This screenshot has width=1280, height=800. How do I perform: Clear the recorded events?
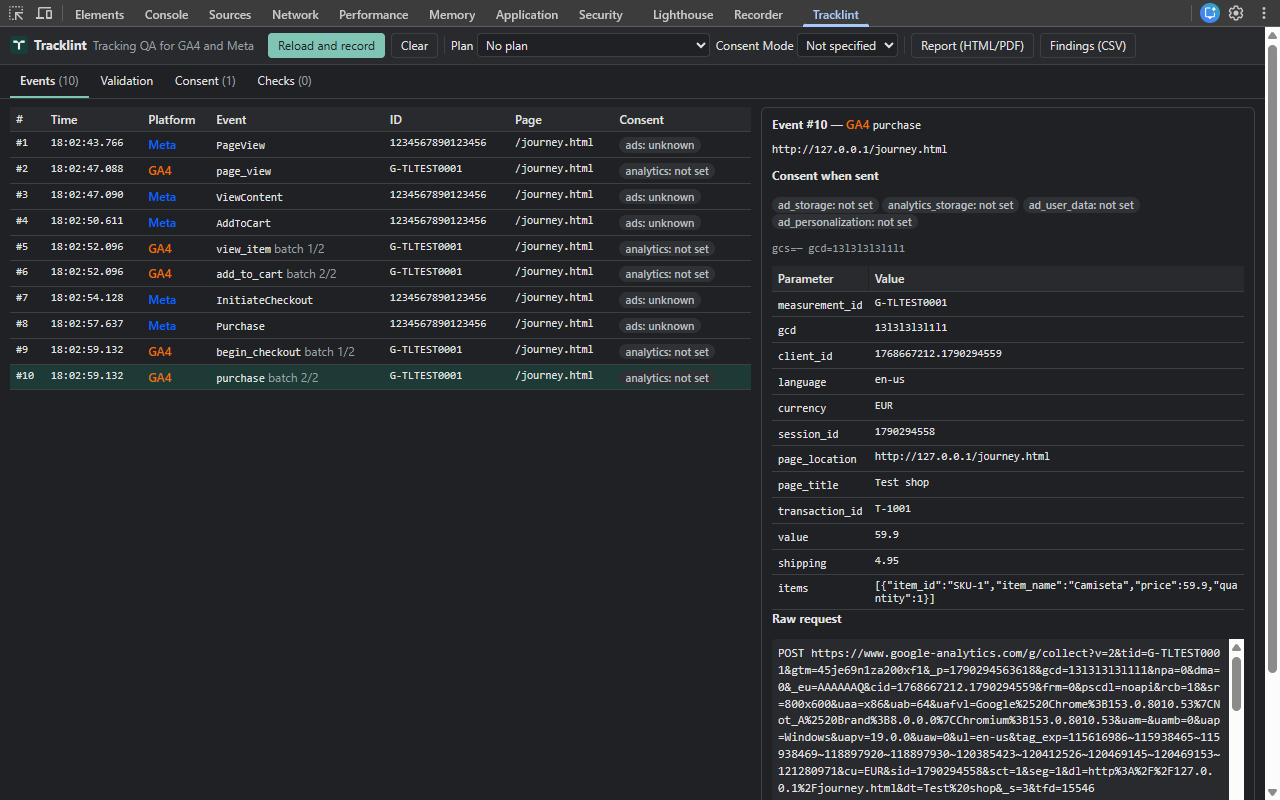pyautogui.click(x=414, y=46)
